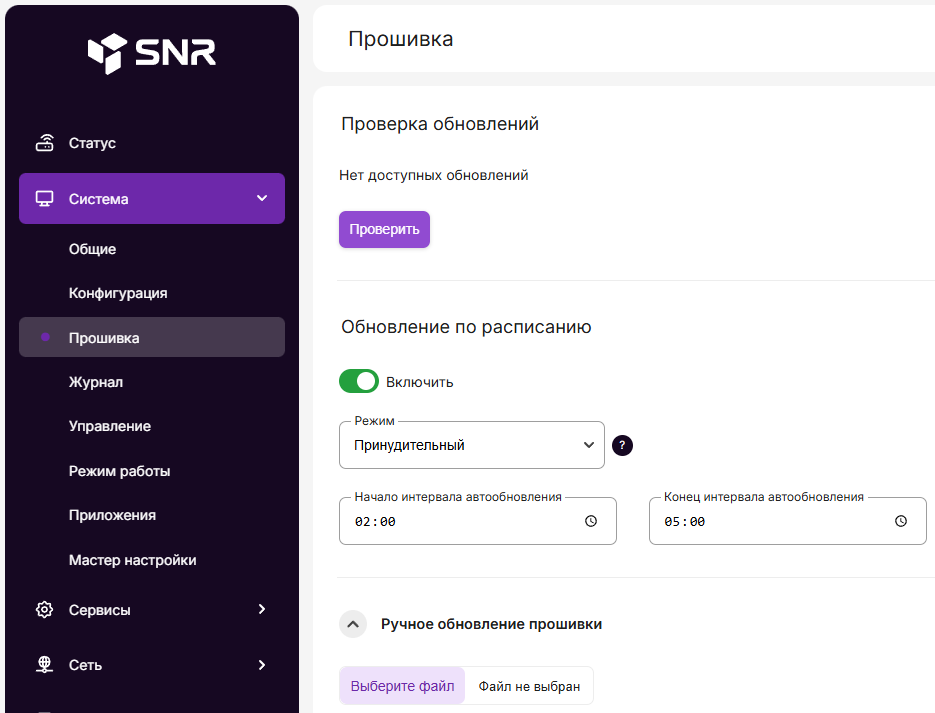Select the Управление menu item
Image resolution: width=935 pixels, height=713 pixels.
[110, 426]
